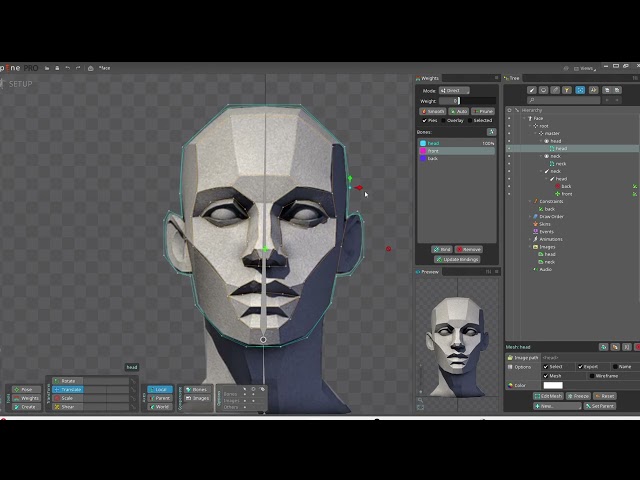Enable the Selected checkbox in Weights
Image resolution: width=640 pixels, height=480 pixels.
[x=470, y=120]
